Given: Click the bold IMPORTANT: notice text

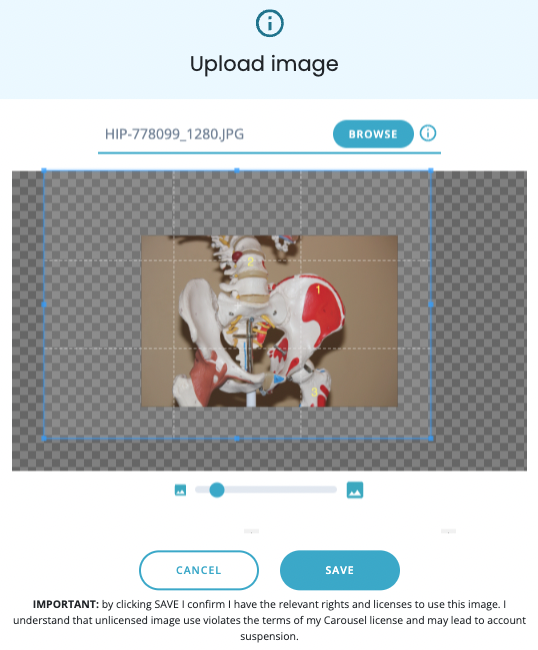Looking at the screenshot, I should click(66, 604).
